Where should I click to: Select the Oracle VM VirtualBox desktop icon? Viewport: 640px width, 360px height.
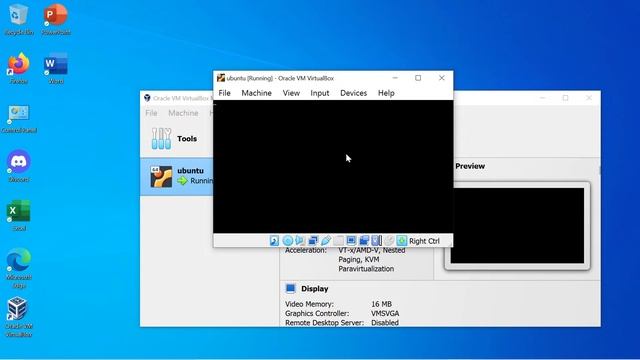pos(19,317)
